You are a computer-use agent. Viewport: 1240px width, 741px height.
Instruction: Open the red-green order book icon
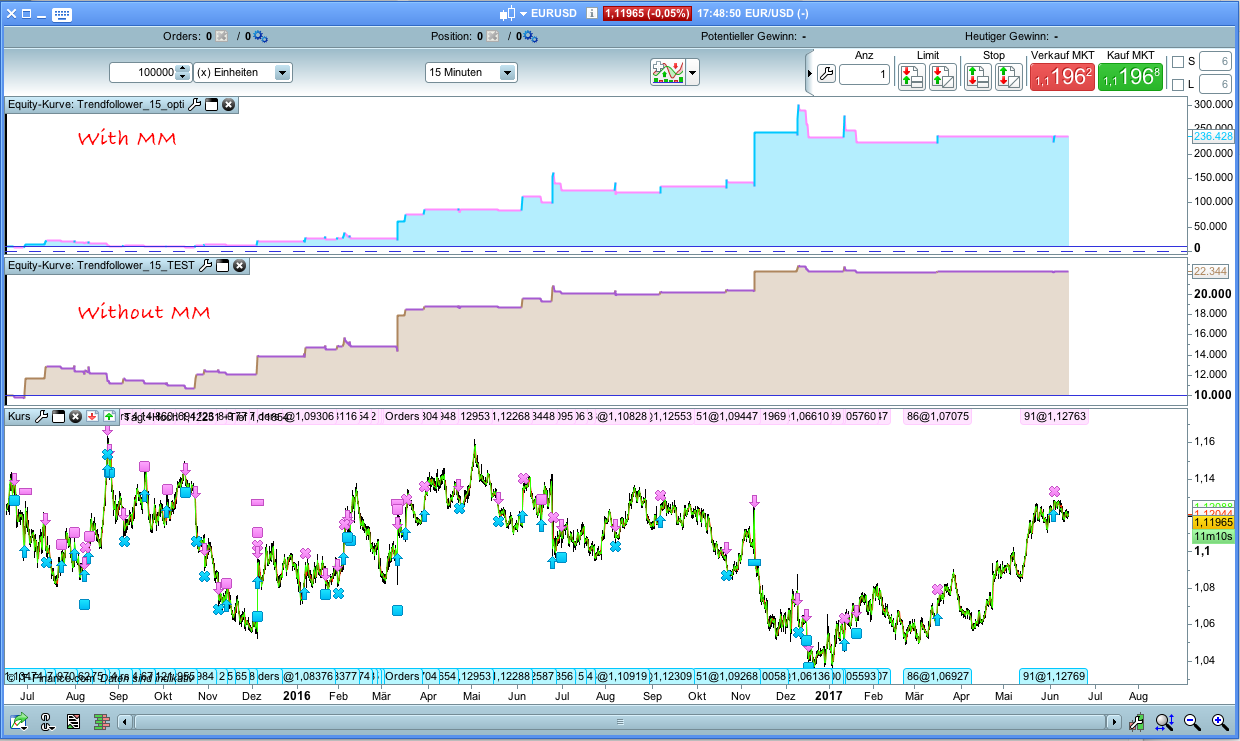pos(101,721)
